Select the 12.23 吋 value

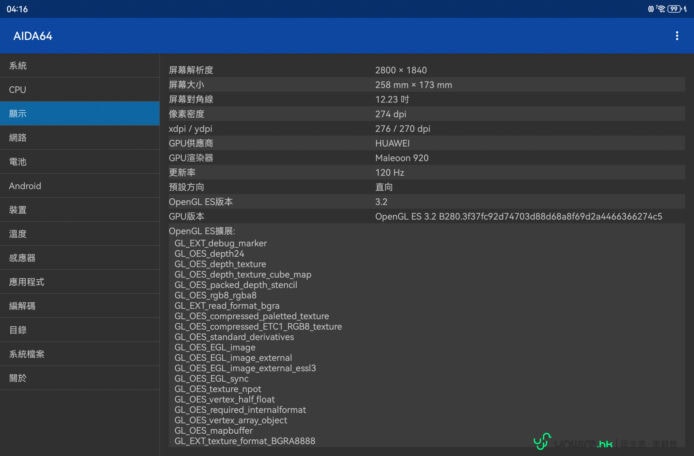pyautogui.click(x=392, y=99)
